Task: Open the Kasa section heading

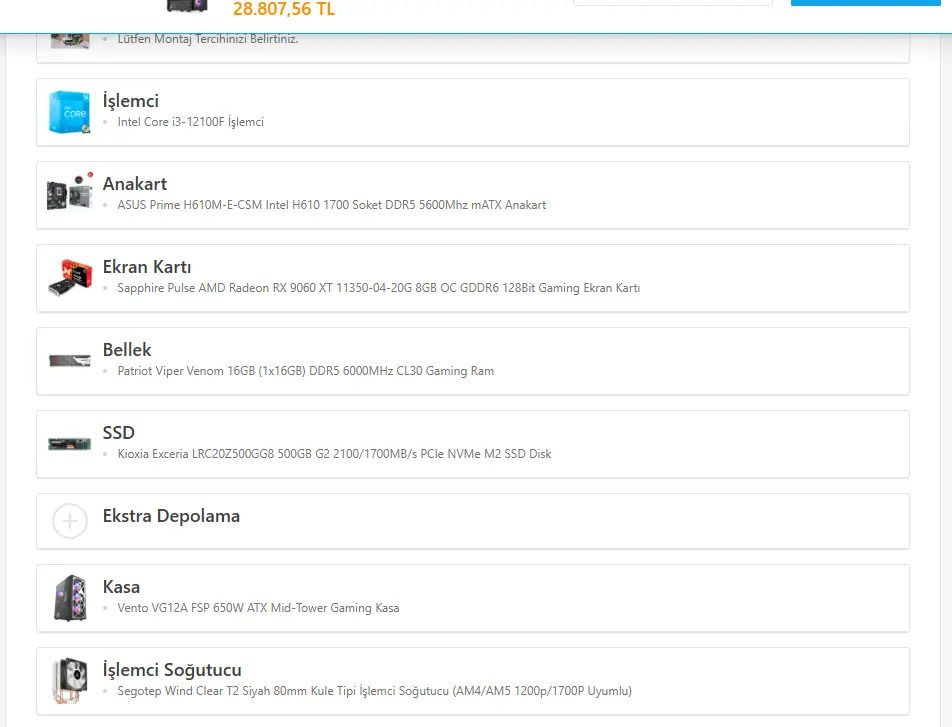Action: 121,587
